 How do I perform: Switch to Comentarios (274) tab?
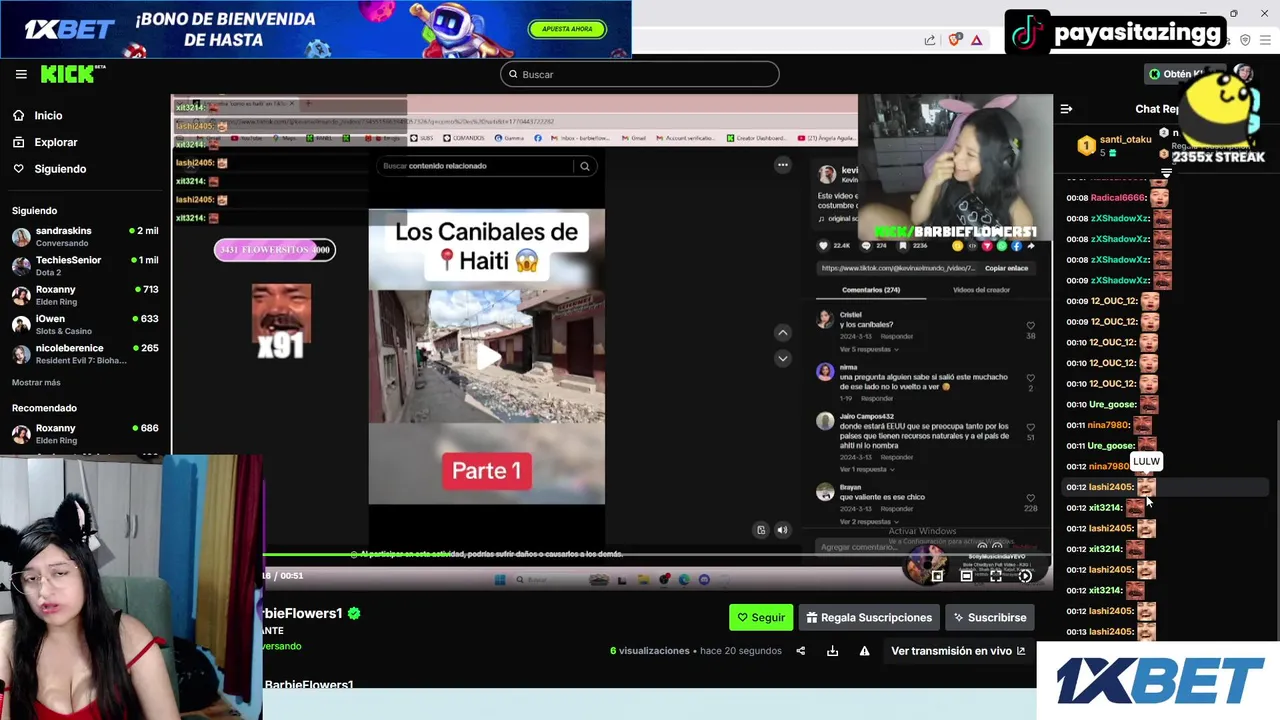(x=870, y=290)
